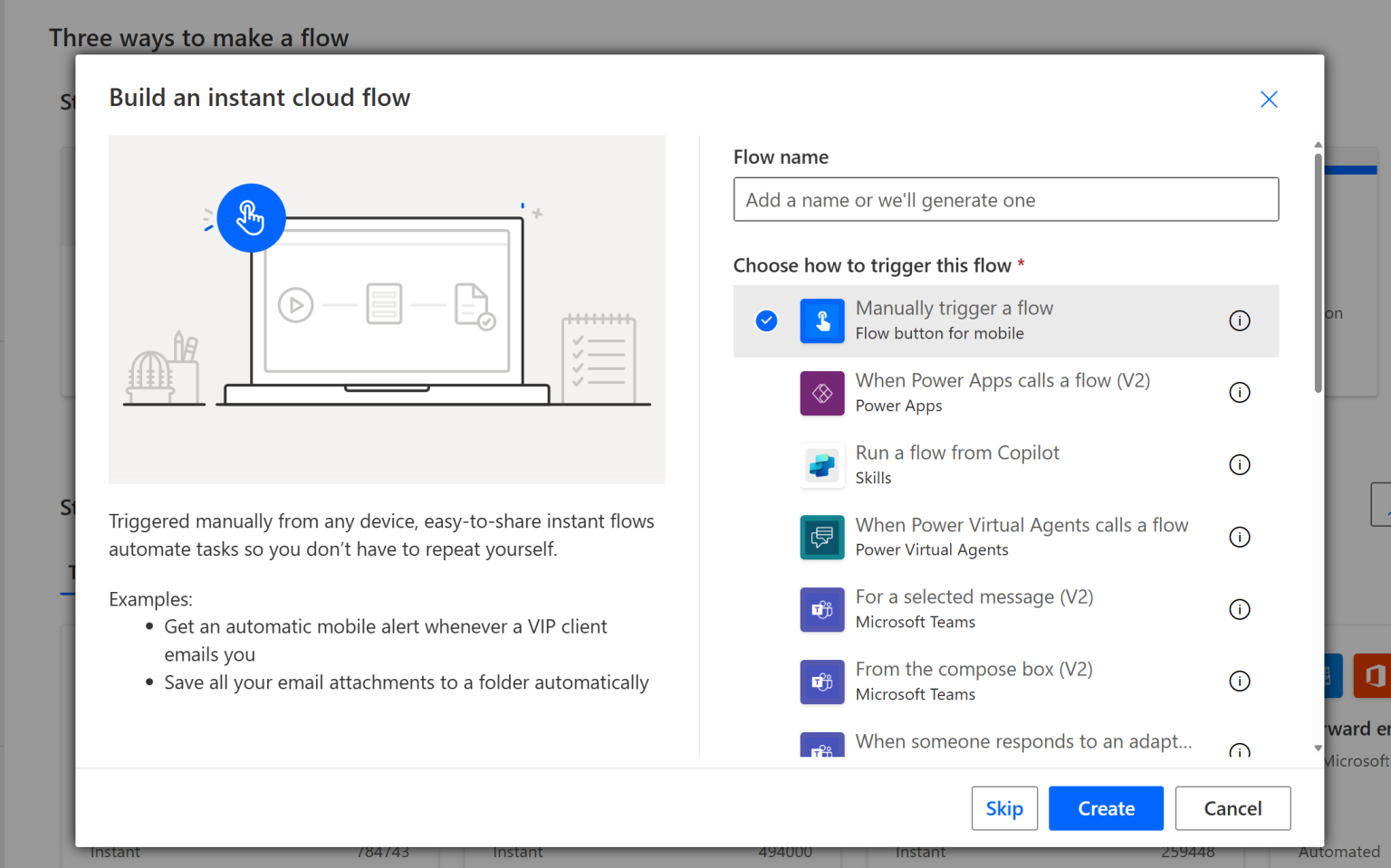
Task: Click the Power Apps trigger icon
Action: [821, 393]
